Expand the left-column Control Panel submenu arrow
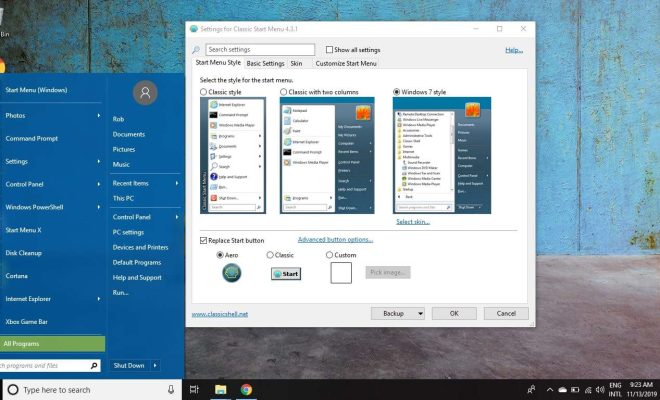The width and height of the screenshot is (660, 400). [99, 184]
